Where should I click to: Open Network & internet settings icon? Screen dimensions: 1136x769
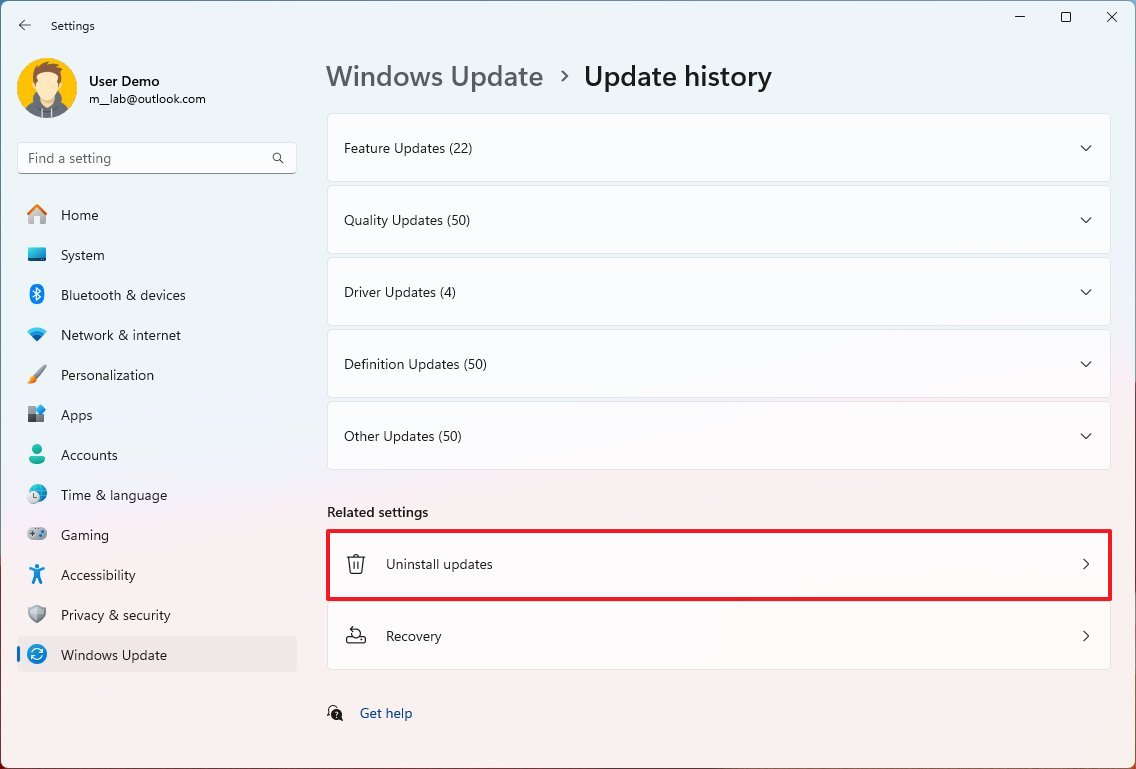pyautogui.click(x=36, y=335)
